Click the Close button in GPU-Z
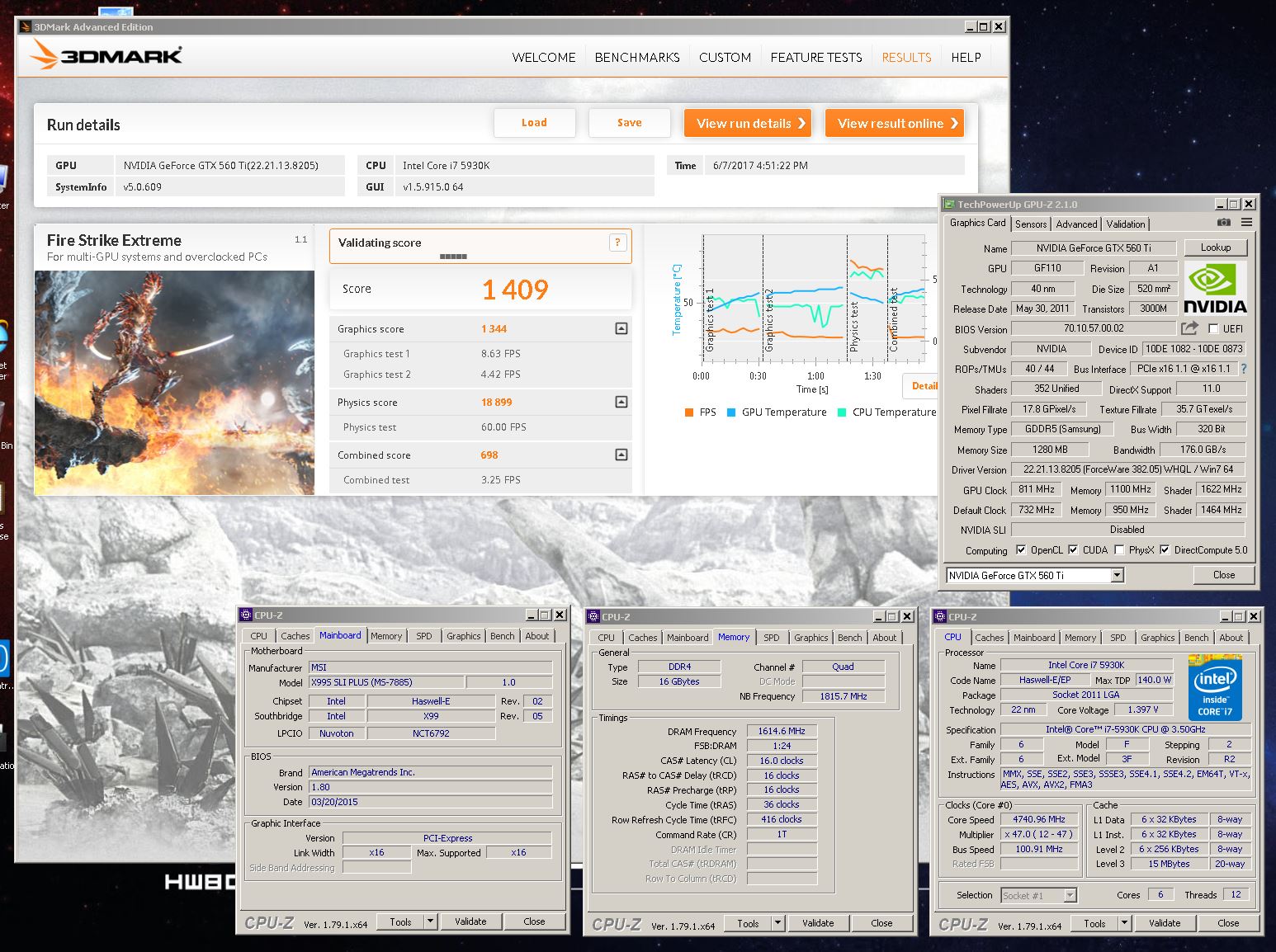 click(1224, 574)
